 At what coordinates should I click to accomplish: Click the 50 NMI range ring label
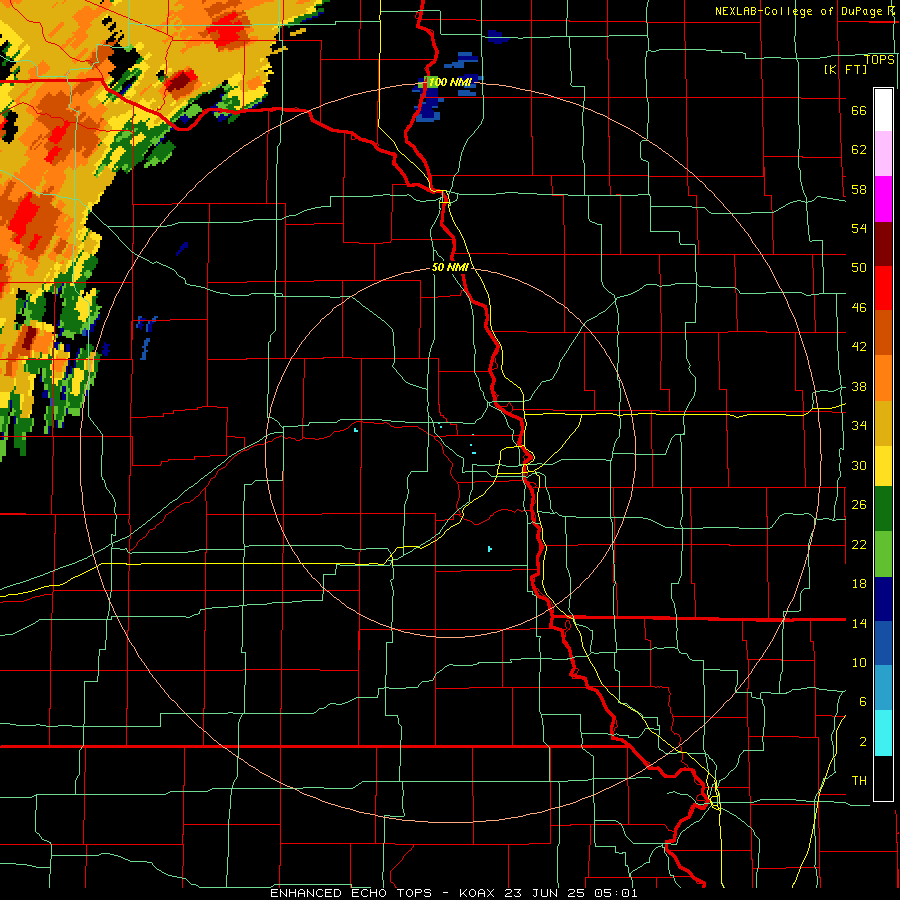[450, 267]
